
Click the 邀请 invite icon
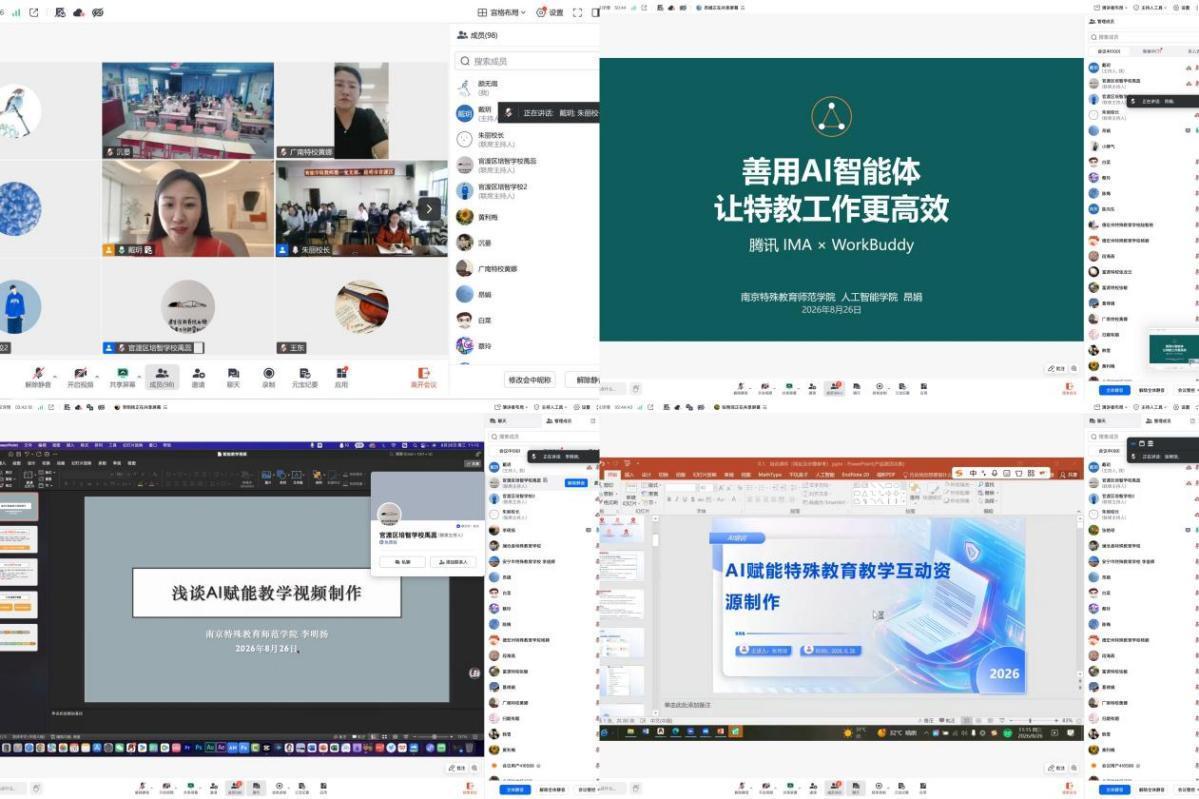click(198, 376)
